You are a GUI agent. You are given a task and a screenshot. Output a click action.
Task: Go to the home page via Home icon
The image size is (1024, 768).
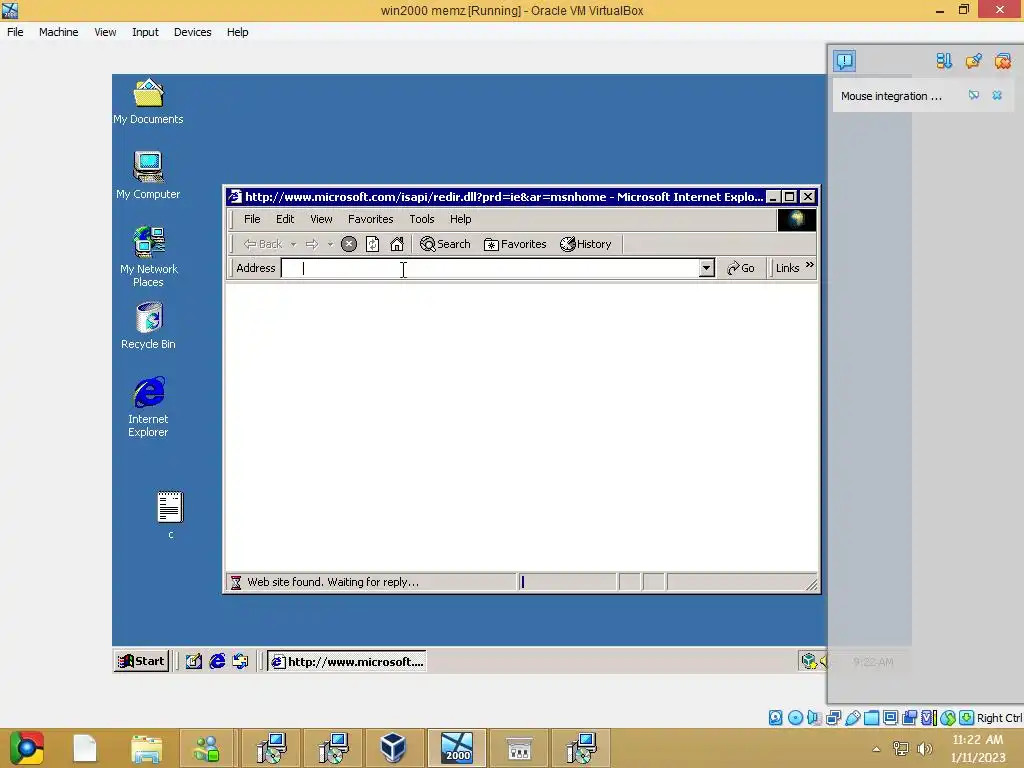coord(396,244)
